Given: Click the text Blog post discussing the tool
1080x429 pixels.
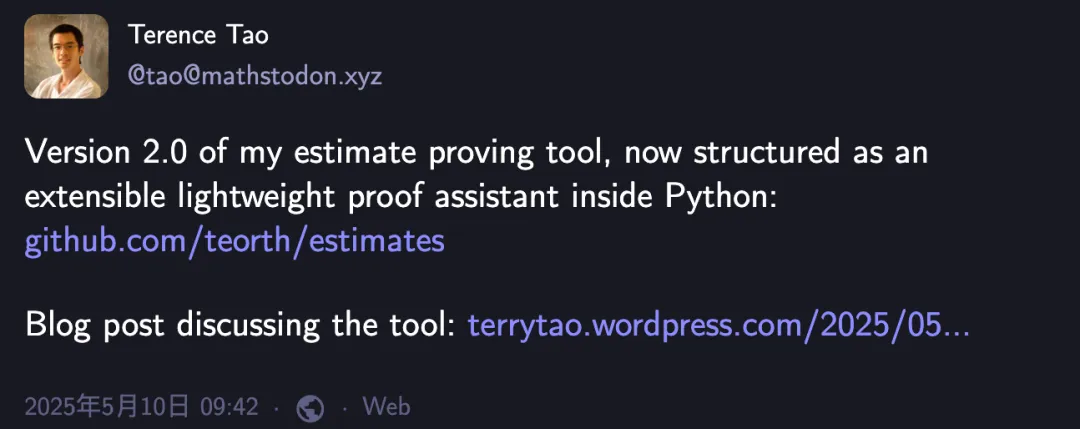Looking at the screenshot, I should click(x=241, y=325).
